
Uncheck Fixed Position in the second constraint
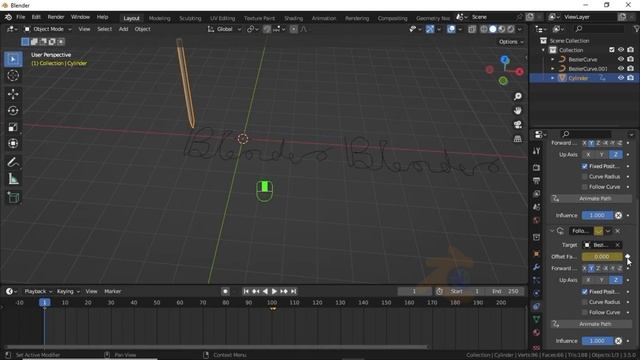[584, 292]
